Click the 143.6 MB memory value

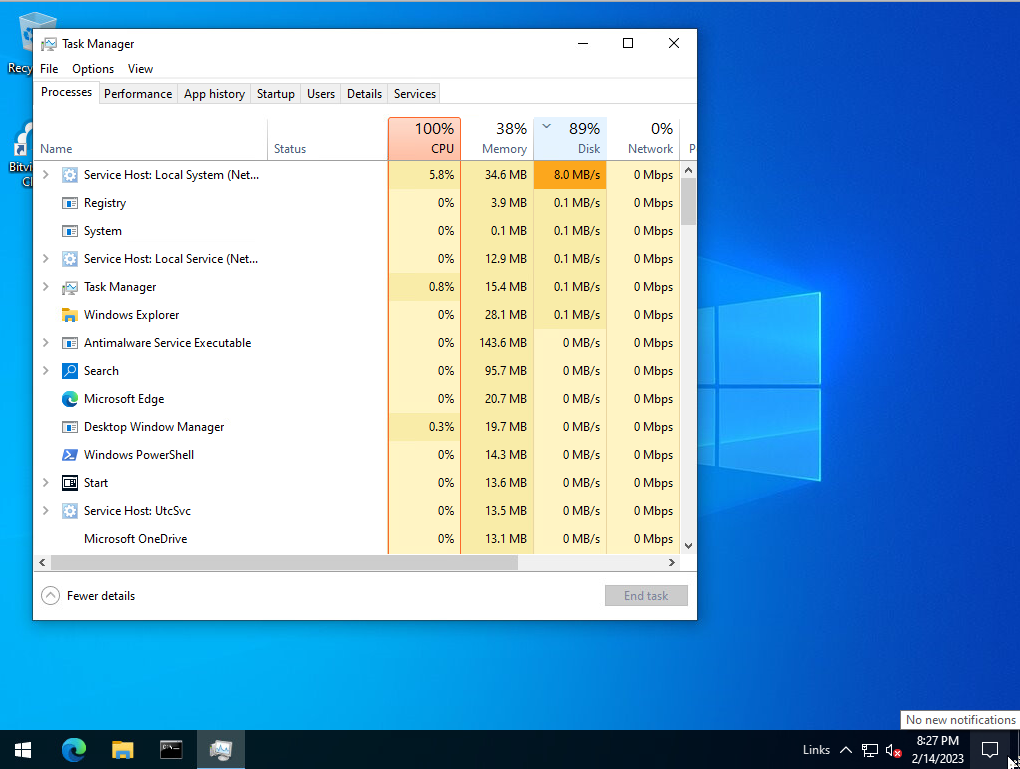pyautogui.click(x=503, y=343)
